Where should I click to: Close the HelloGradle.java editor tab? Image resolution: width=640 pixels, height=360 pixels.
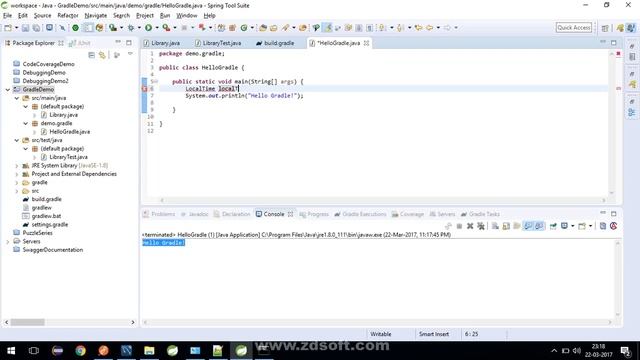(367, 43)
